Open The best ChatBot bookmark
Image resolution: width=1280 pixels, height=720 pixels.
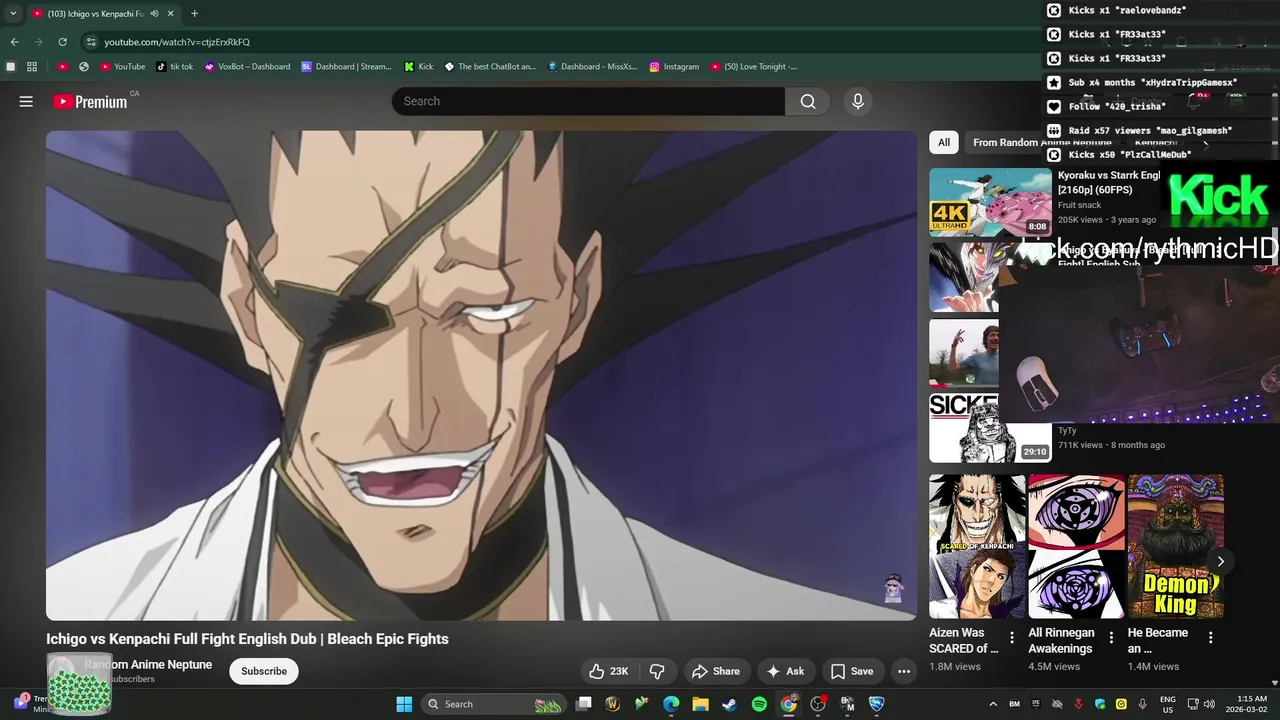[x=490, y=67]
